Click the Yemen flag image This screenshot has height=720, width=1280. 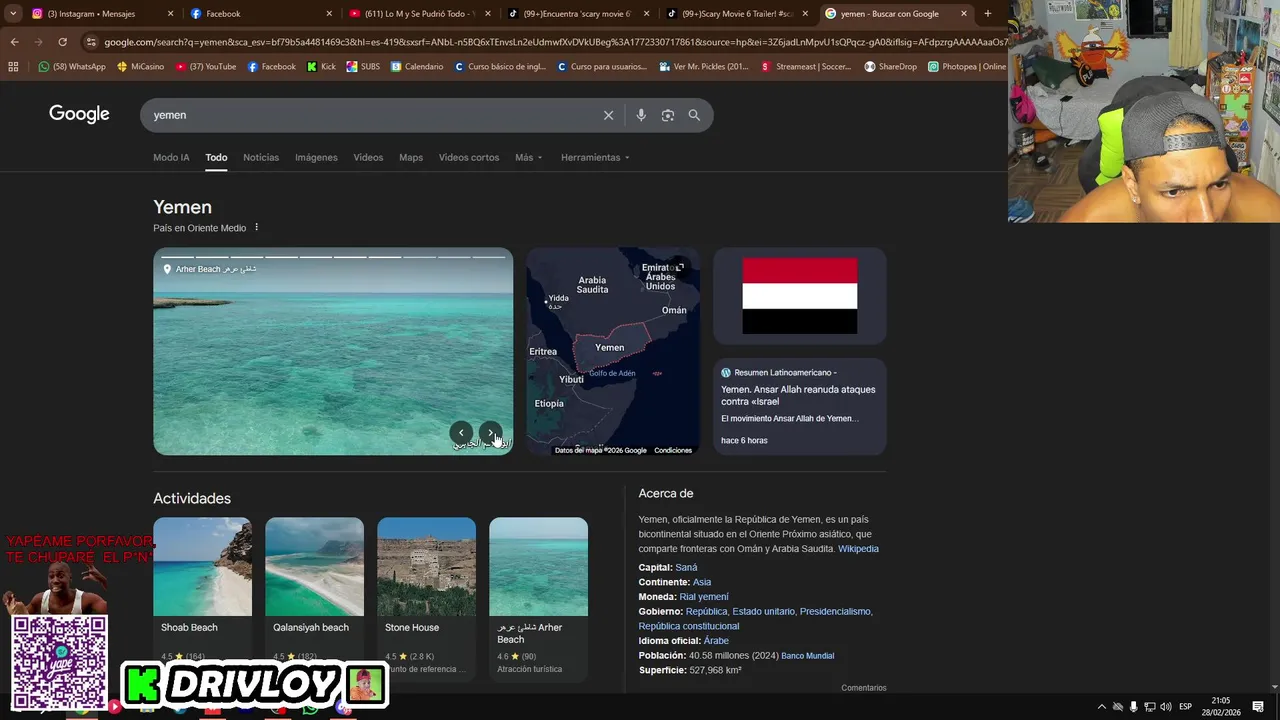[800, 296]
